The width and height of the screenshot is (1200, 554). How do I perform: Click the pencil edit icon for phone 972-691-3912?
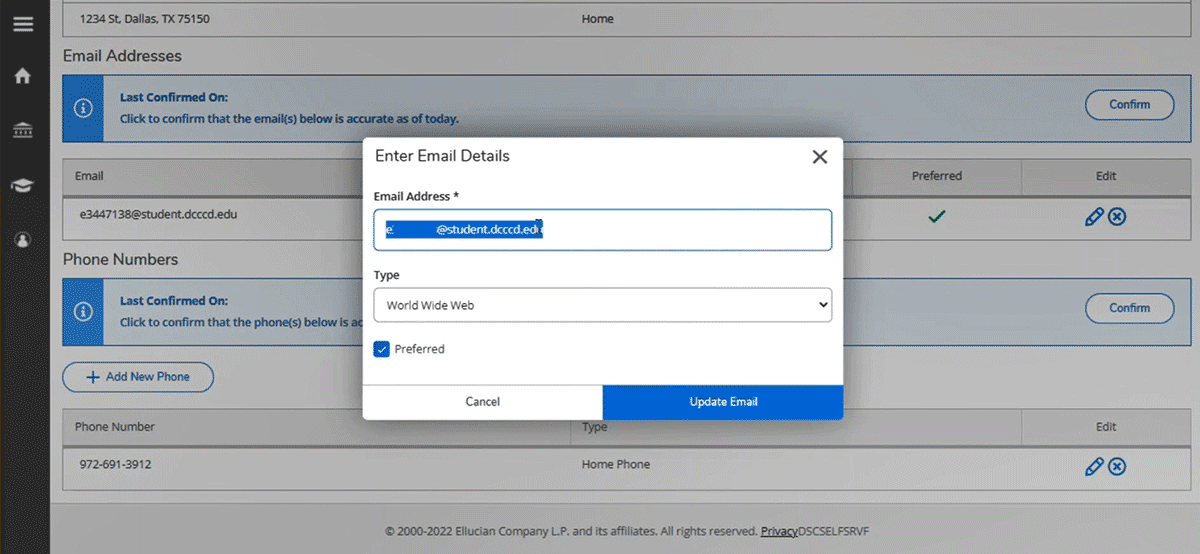(1094, 466)
